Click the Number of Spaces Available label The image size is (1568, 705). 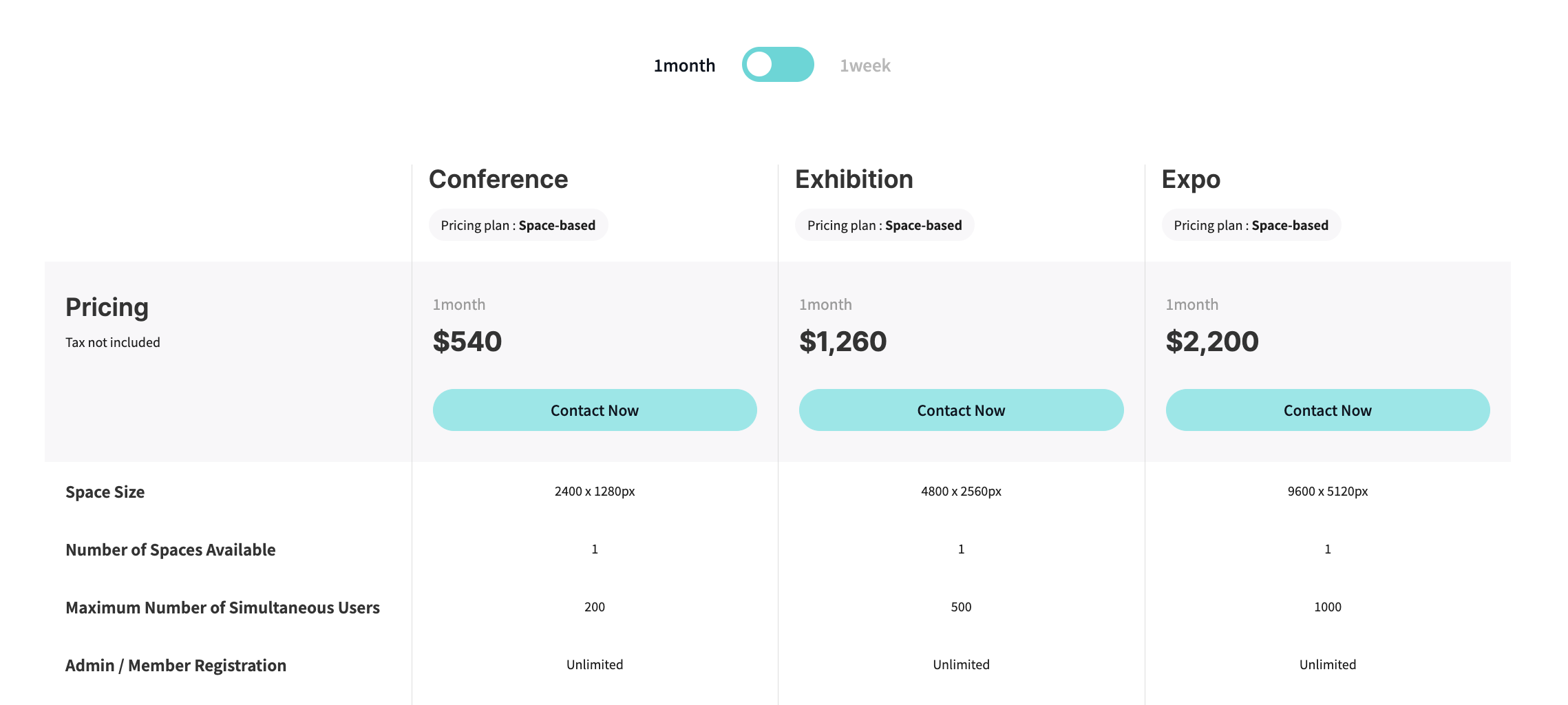171,549
